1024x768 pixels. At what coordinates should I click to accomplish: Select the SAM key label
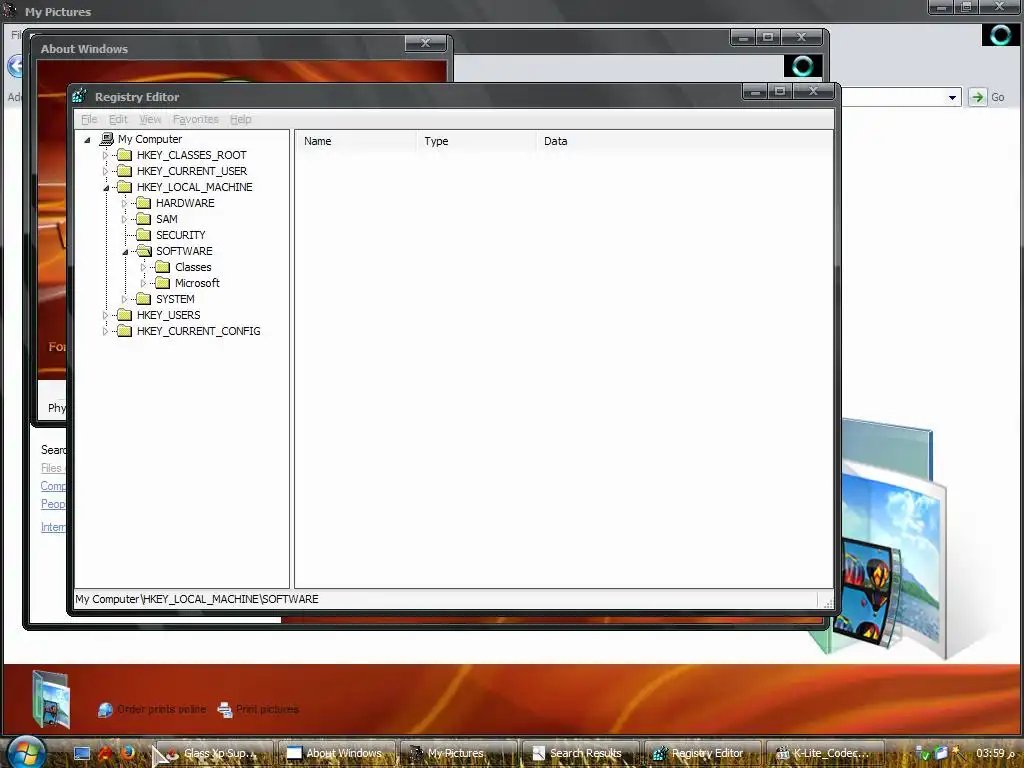(167, 219)
